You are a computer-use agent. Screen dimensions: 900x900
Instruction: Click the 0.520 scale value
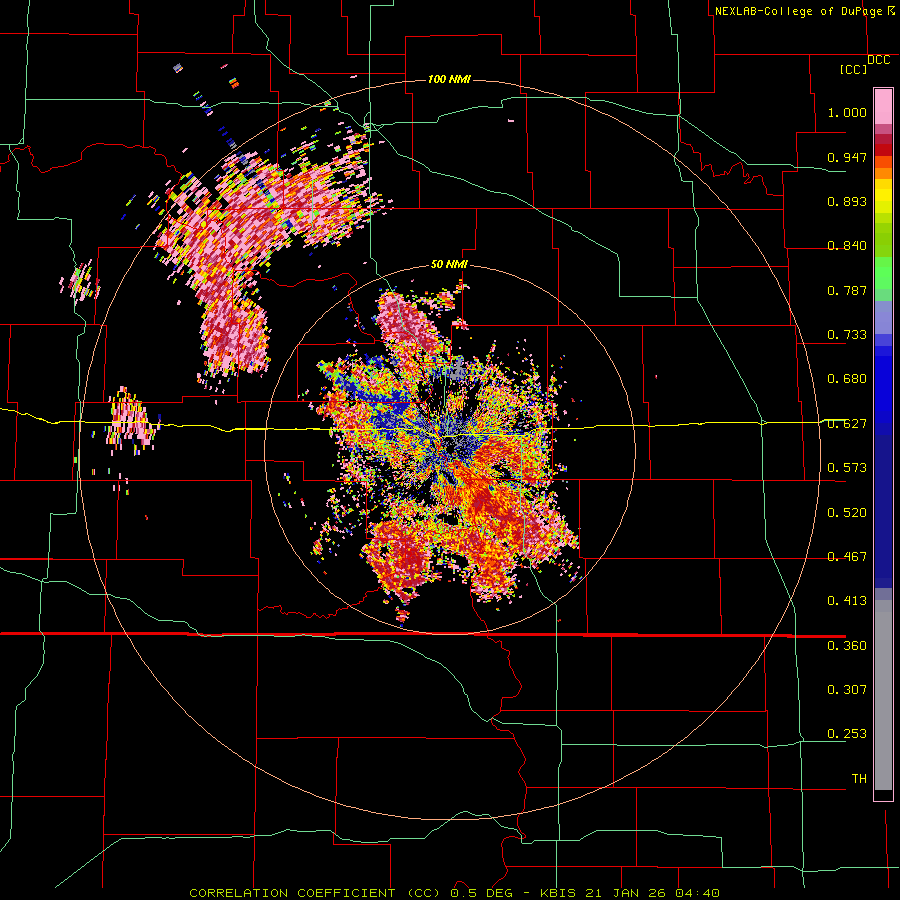847,513
